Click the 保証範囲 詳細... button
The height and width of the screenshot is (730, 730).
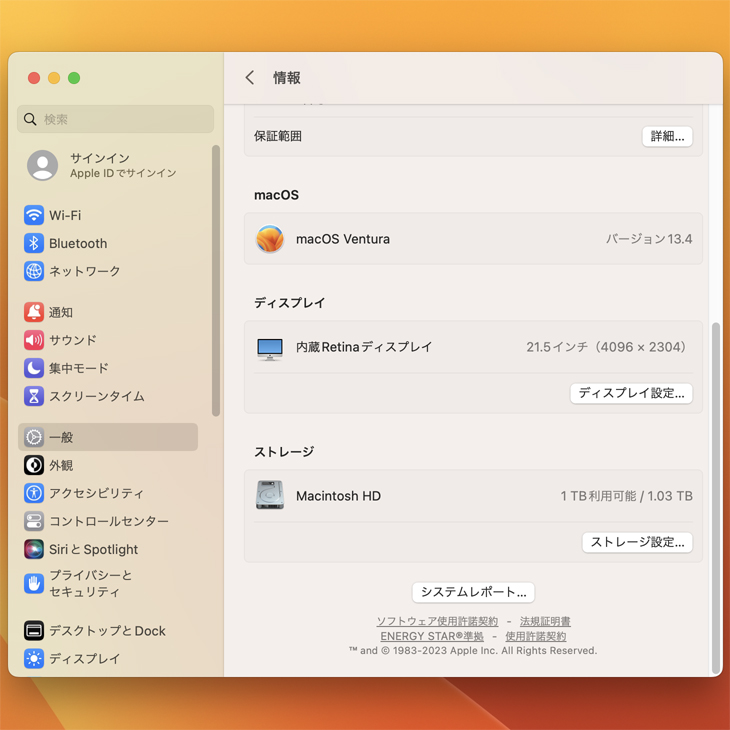(667, 136)
